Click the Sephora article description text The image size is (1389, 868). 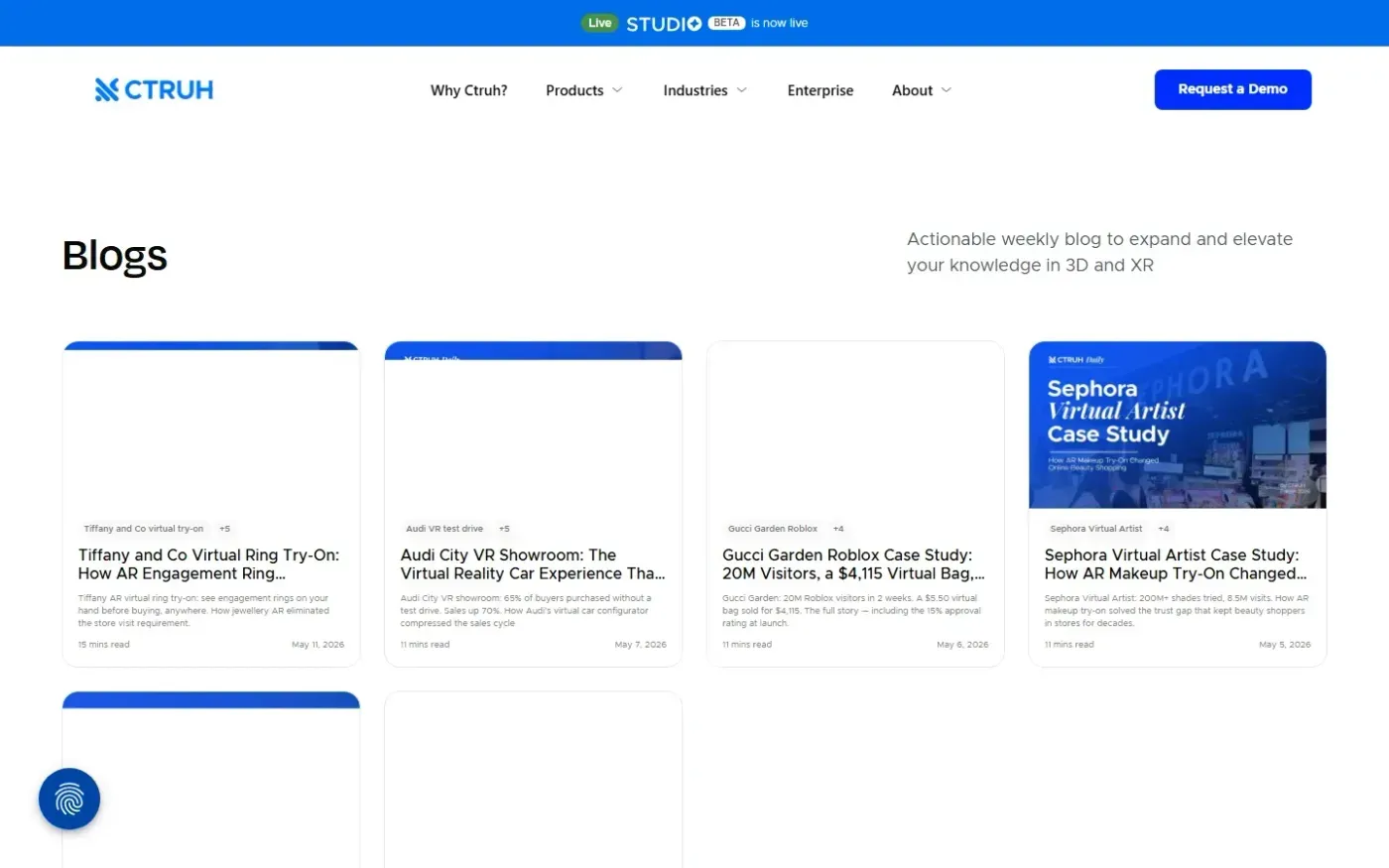[x=1177, y=611]
